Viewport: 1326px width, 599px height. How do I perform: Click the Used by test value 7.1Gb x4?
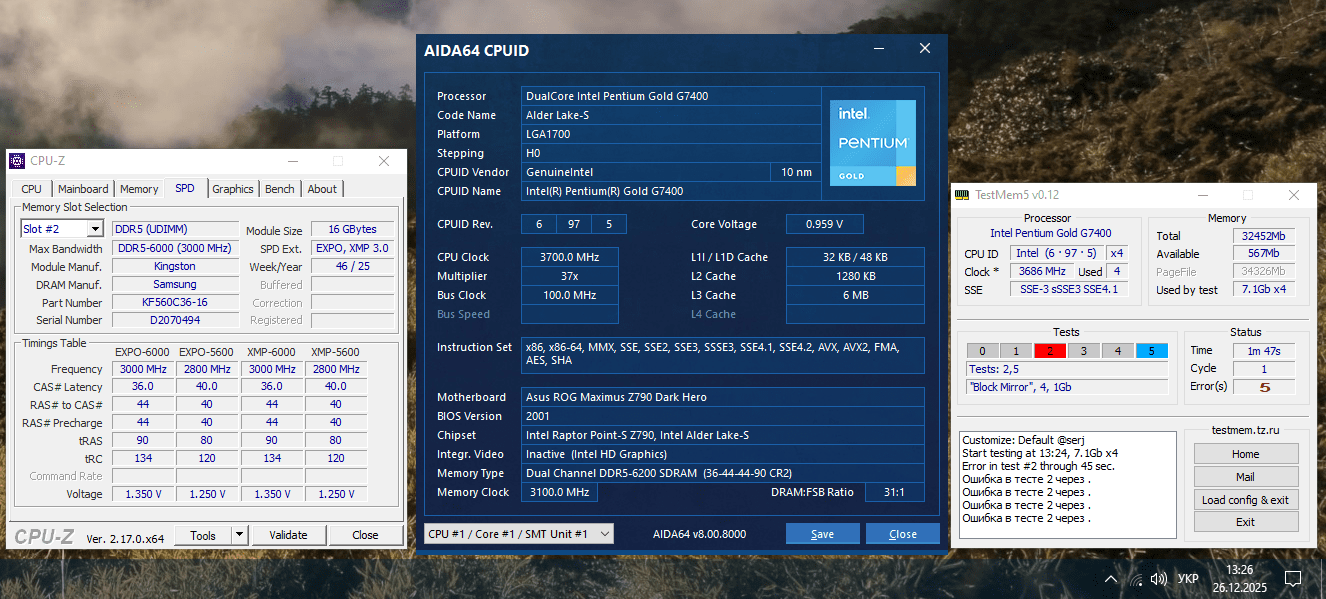click(x=1264, y=290)
